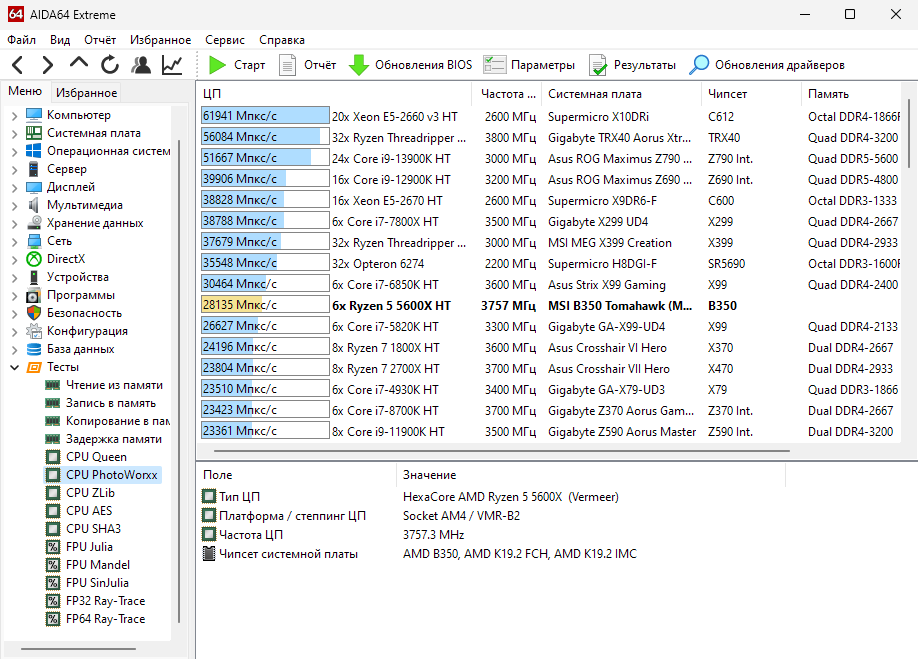Click the Отчёт document icon
The image size is (918, 659).
[287, 65]
